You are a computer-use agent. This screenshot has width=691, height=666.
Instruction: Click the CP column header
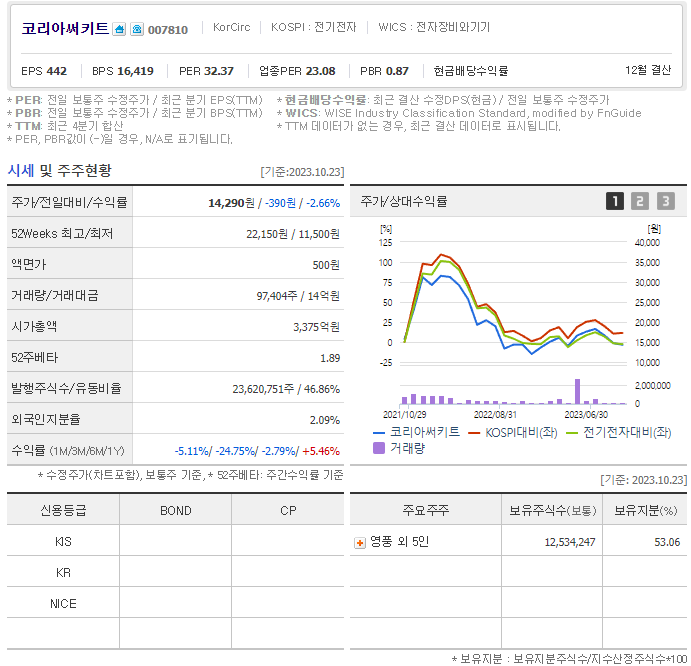click(288, 510)
